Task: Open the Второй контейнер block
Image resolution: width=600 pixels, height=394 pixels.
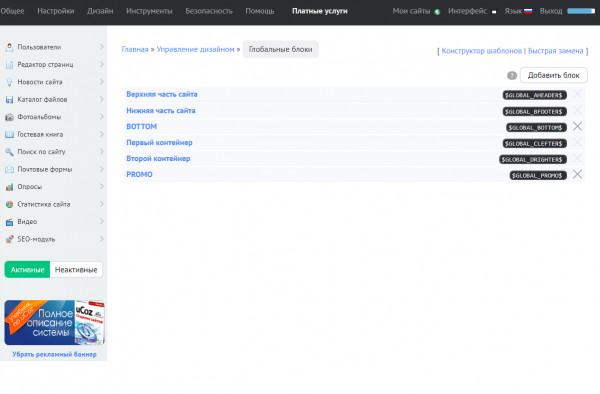Action: click(x=158, y=159)
